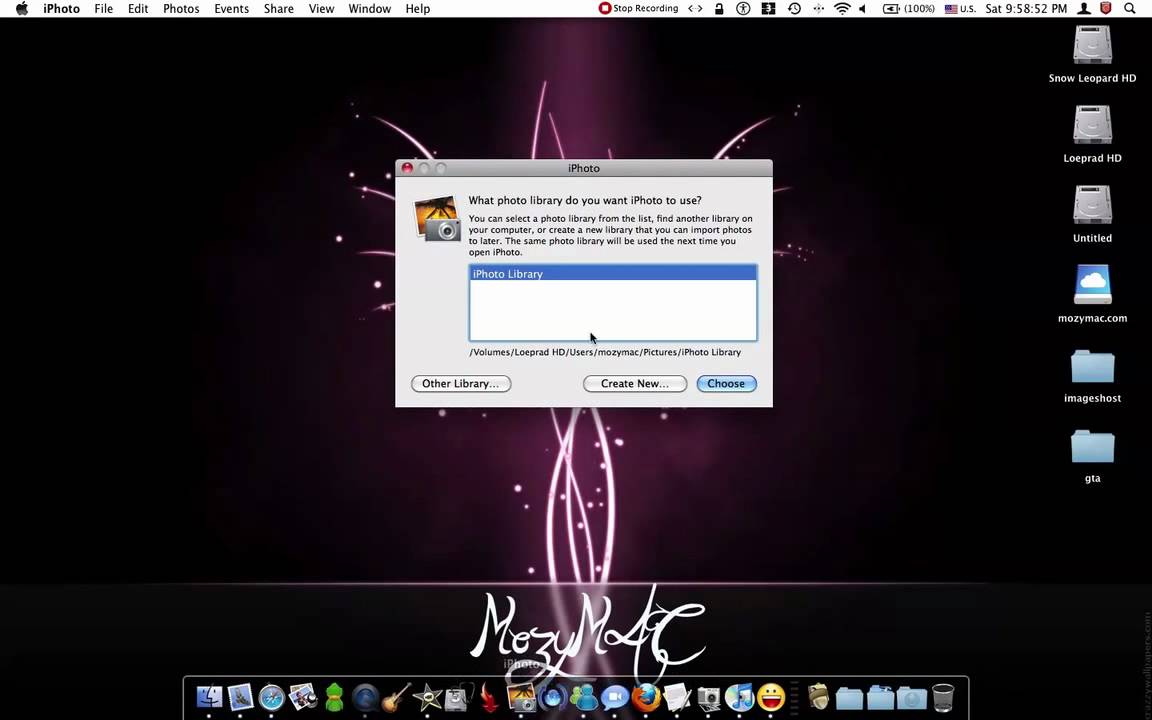The width and height of the screenshot is (1152, 720).
Task: Open the Apple menu
Action: point(21,9)
